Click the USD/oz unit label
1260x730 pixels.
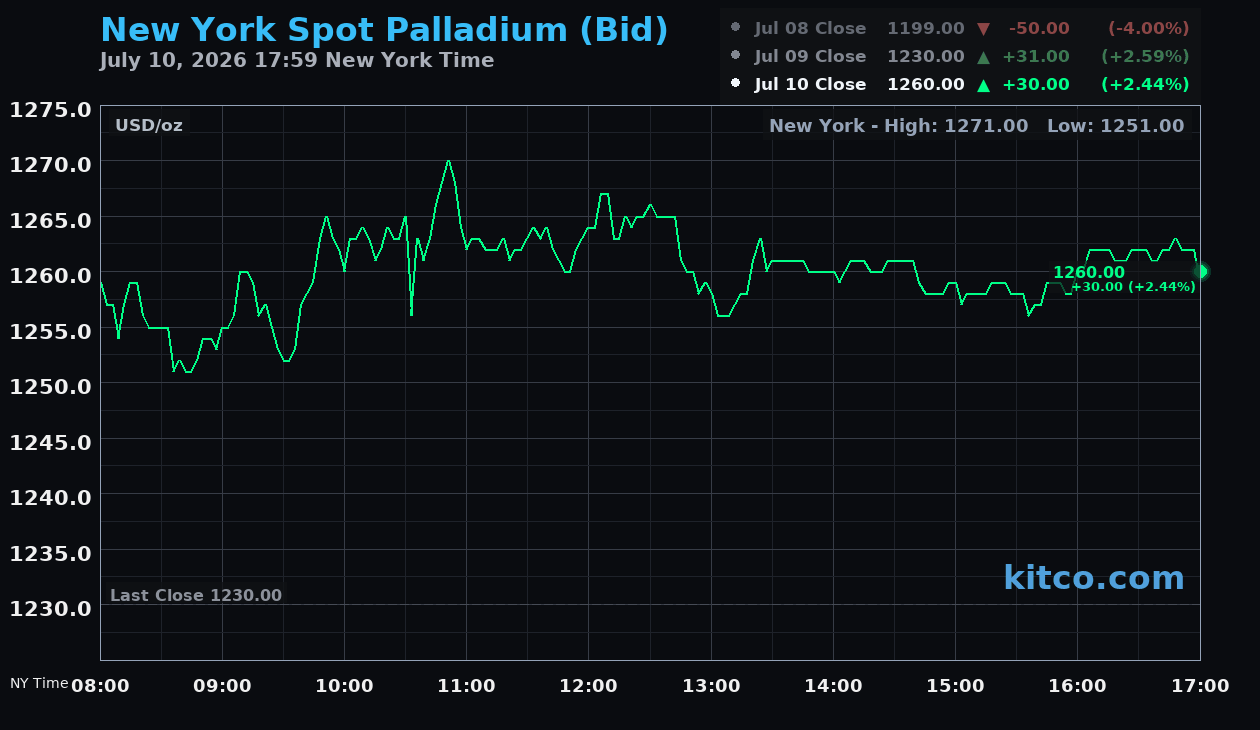[x=149, y=125]
